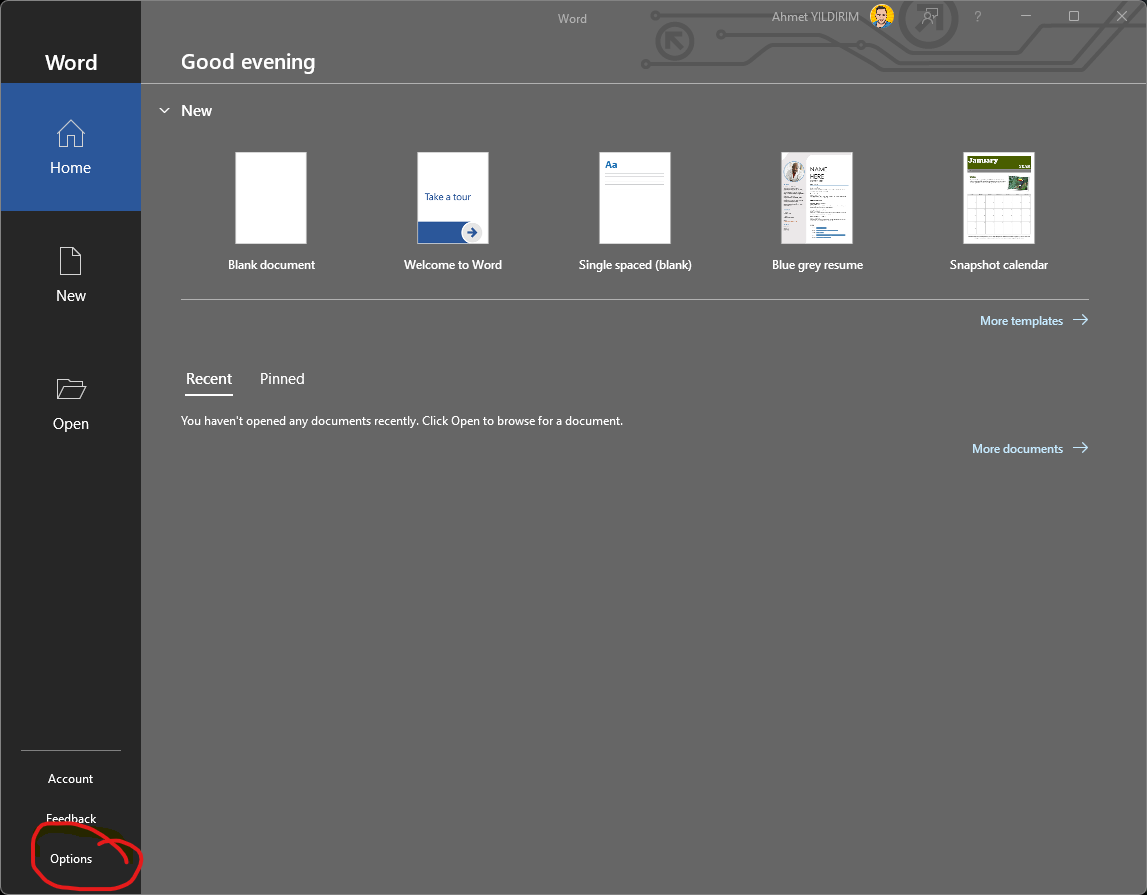Open the New document page in sidebar
Screen dimensions: 1147x895
[x=70, y=275]
